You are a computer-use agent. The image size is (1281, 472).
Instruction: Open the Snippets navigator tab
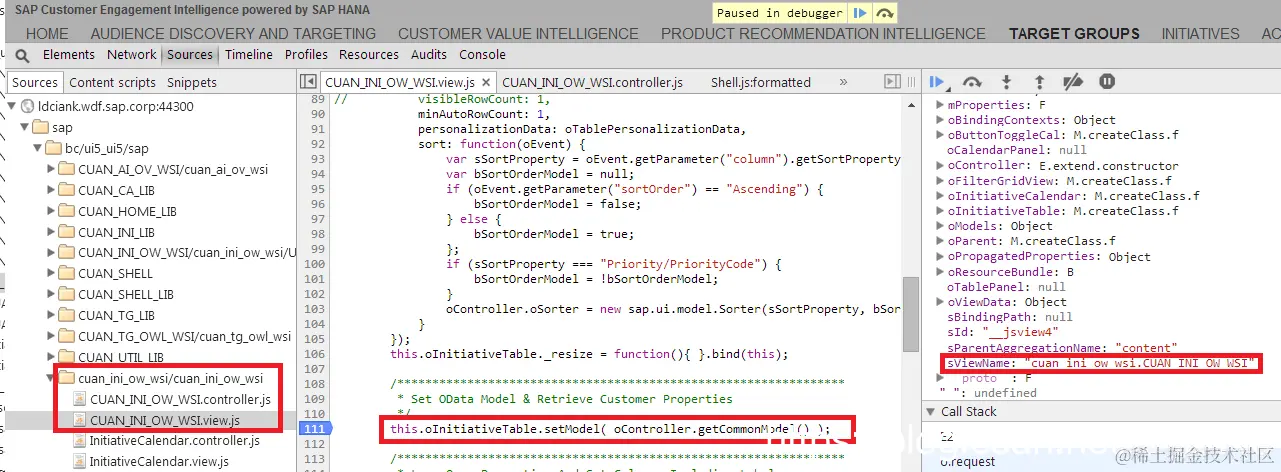click(192, 83)
